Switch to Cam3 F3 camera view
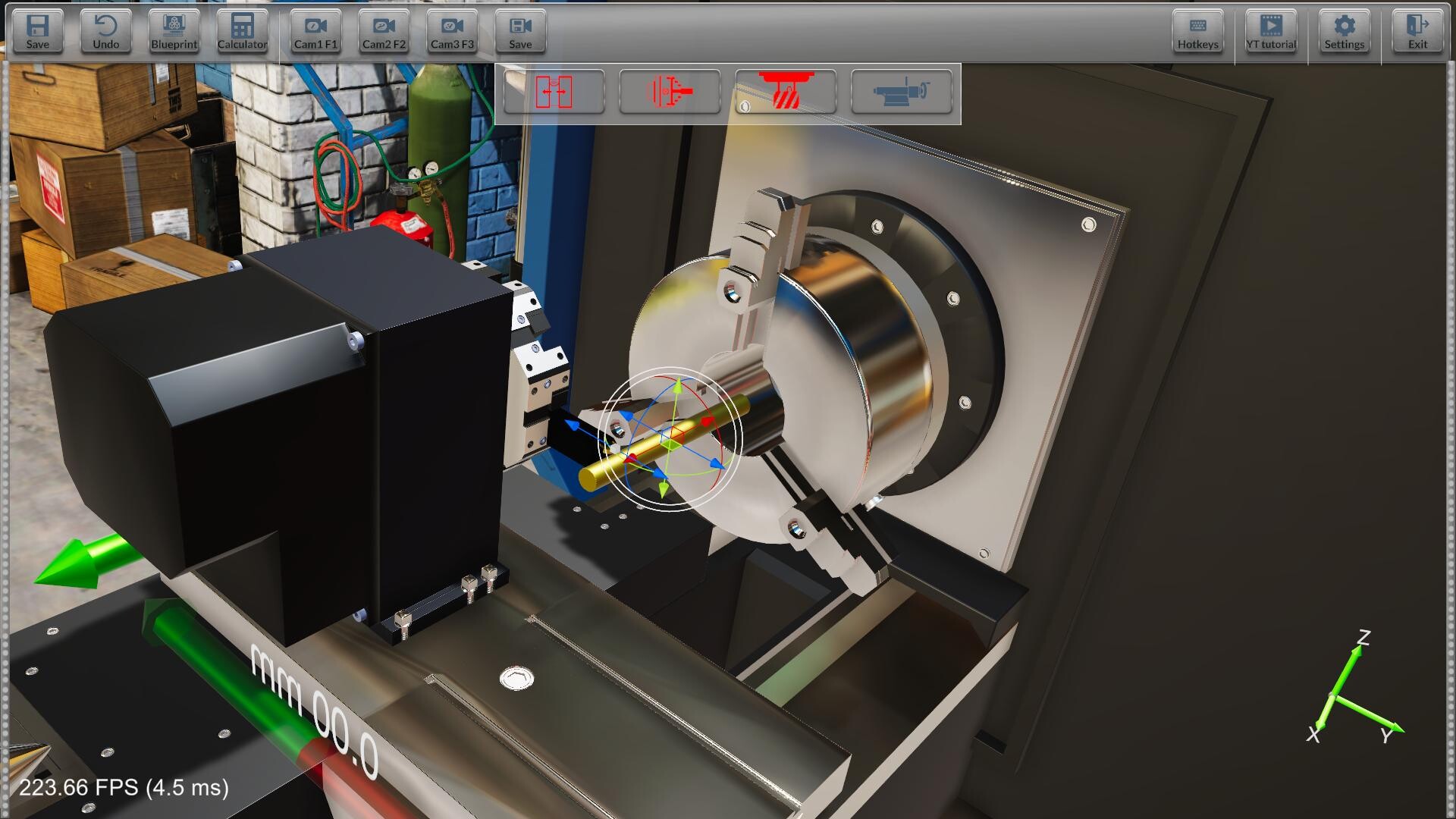This screenshot has width=1456, height=819. tap(452, 30)
